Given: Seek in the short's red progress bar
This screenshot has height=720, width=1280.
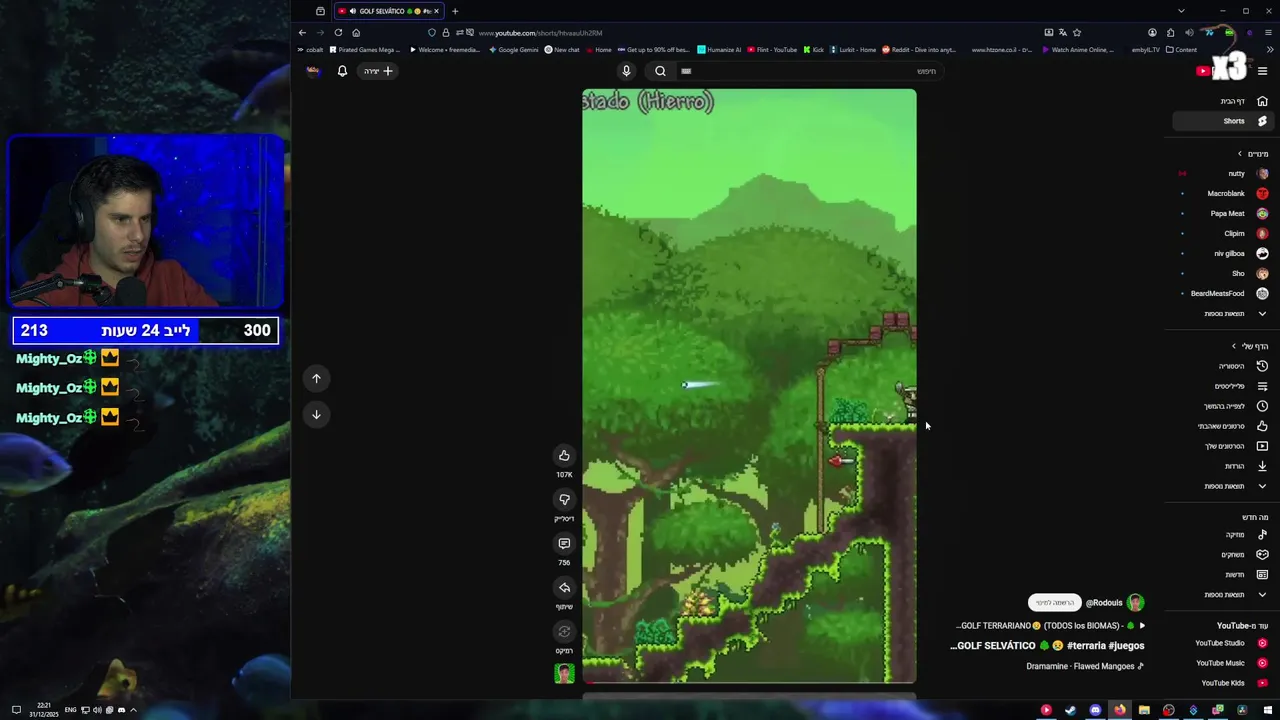Looking at the screenshot, I should click(x=749, y=684).
